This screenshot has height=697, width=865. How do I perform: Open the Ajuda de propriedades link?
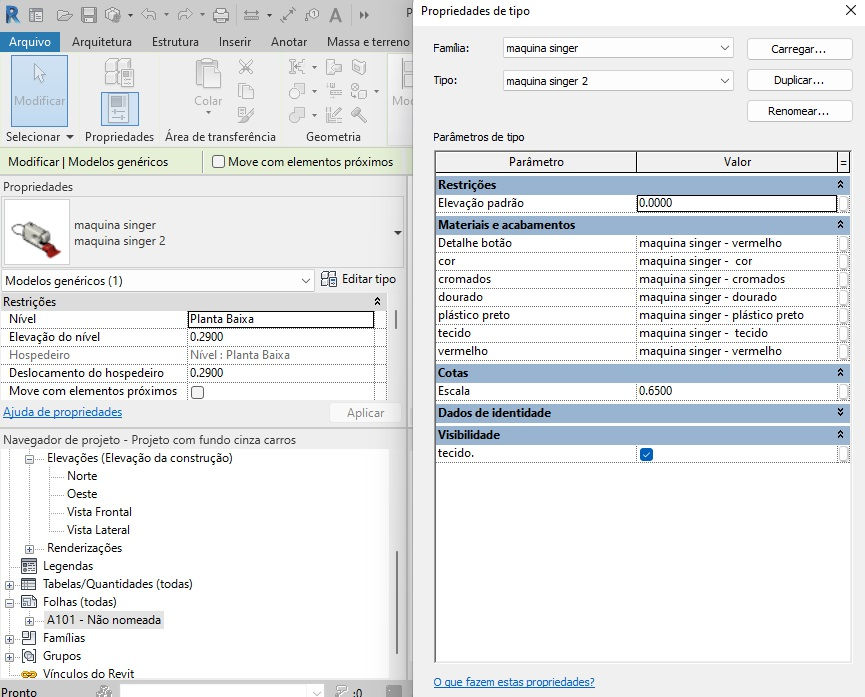click(x=63, y=412)
